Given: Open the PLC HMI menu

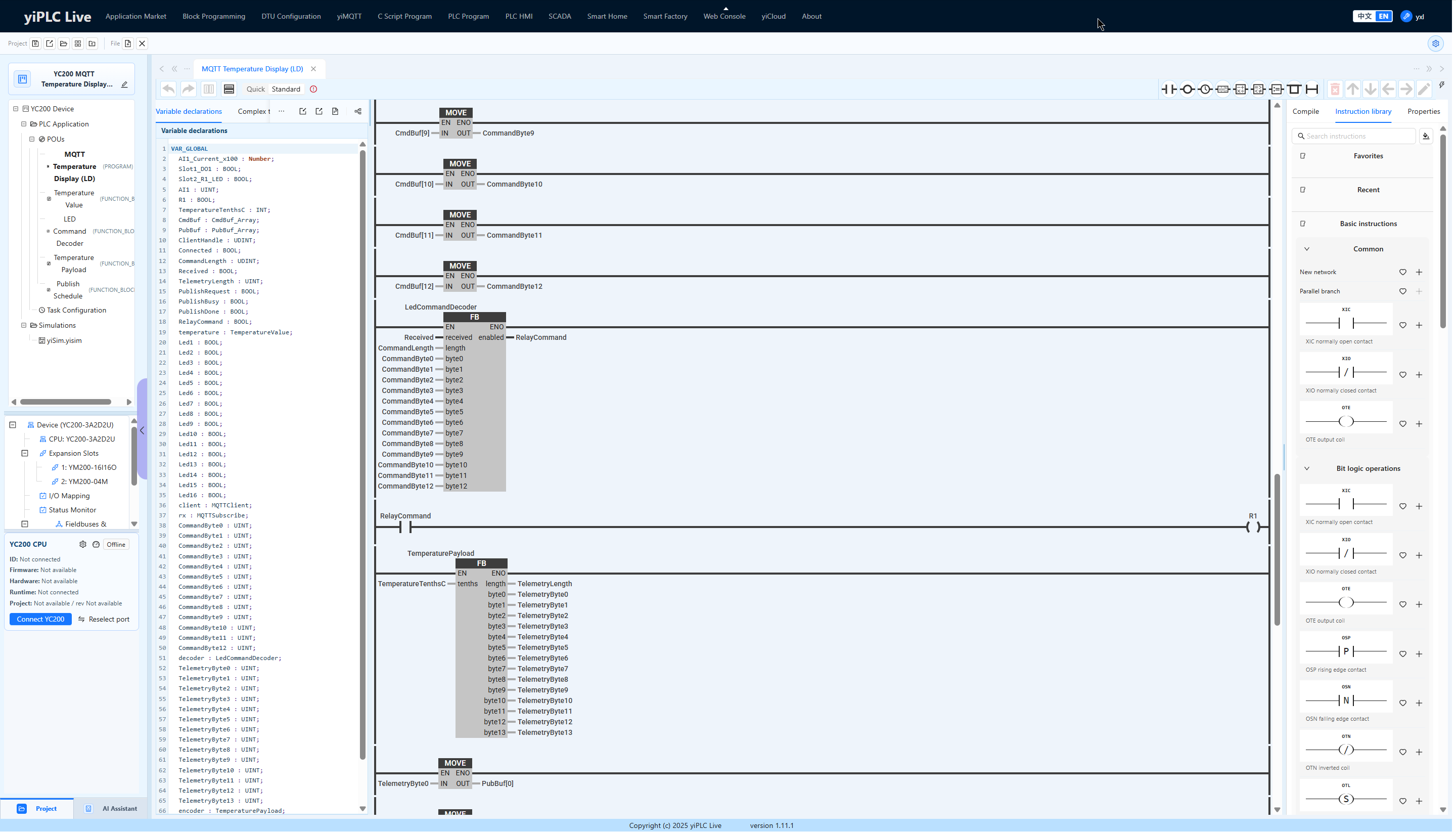Looking at the screenshot, I should 519,16.
